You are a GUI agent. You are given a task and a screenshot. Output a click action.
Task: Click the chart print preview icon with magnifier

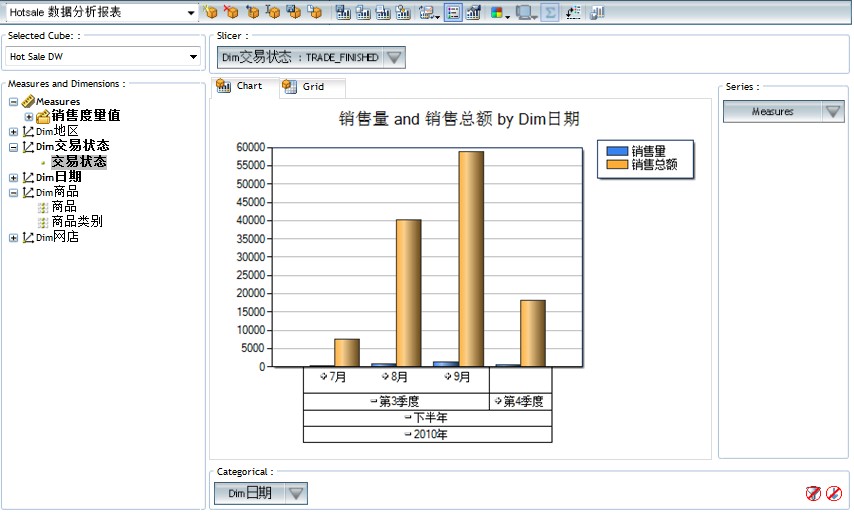(404, 12)
